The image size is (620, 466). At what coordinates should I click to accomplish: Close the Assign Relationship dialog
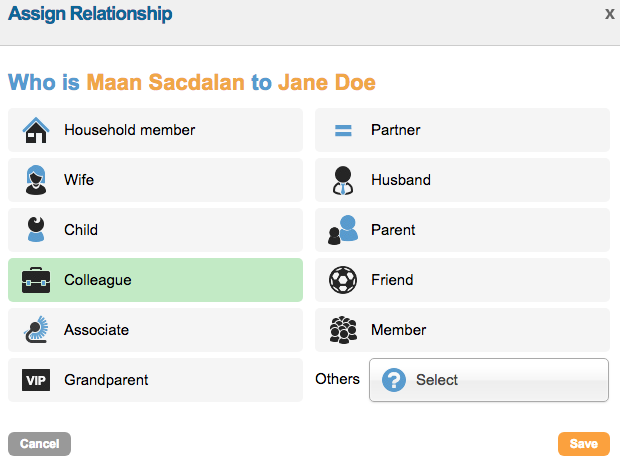coord(609,14)
